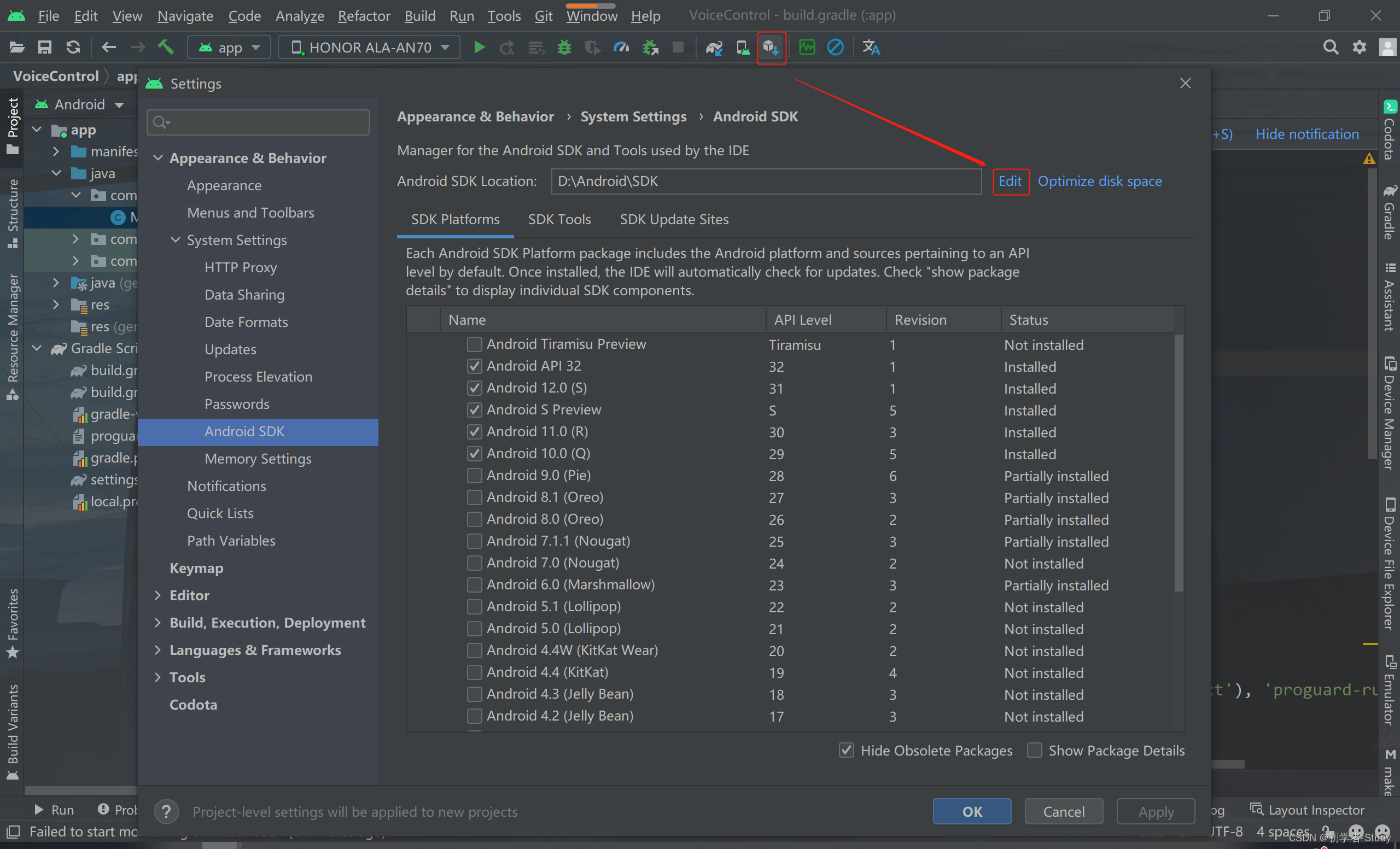
Task: Toggle Android API 32 checkbox on
Action: coord(474,365)
